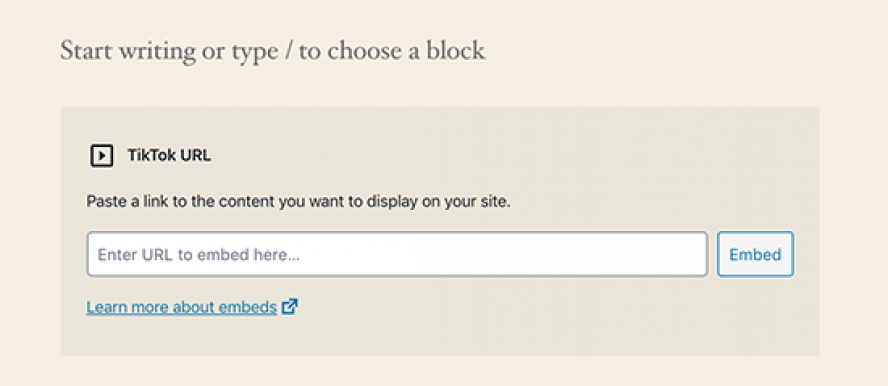Click blank area beneath Learn more link
The image size is (888, 386).
click(181, 337)
